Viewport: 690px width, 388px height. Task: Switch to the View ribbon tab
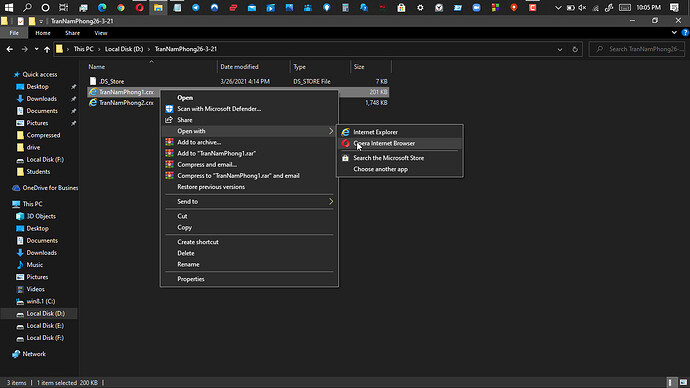click(x=101, y=33)
